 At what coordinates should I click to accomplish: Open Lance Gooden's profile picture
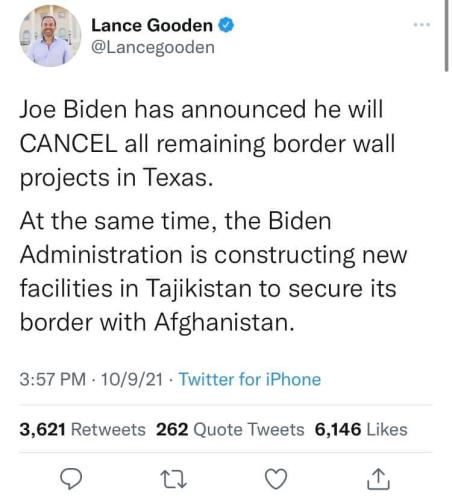[50, 36]
